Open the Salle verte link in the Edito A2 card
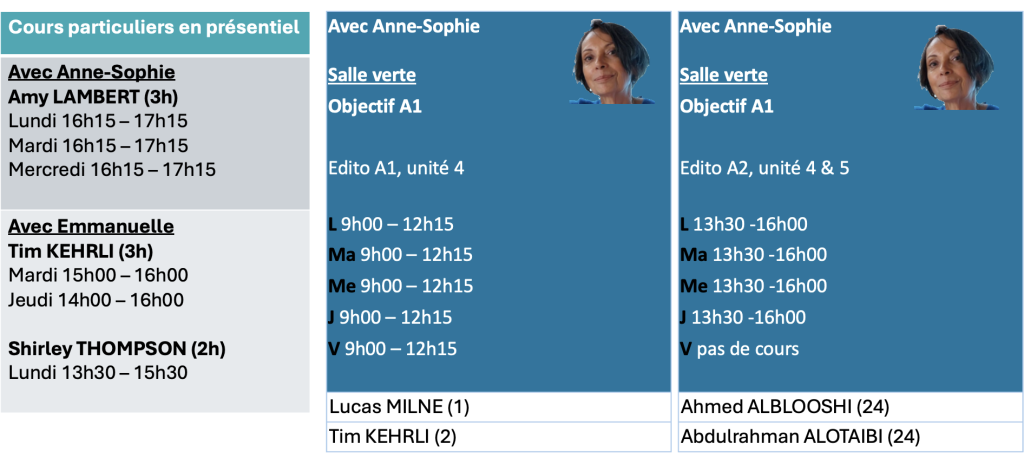 724,75
